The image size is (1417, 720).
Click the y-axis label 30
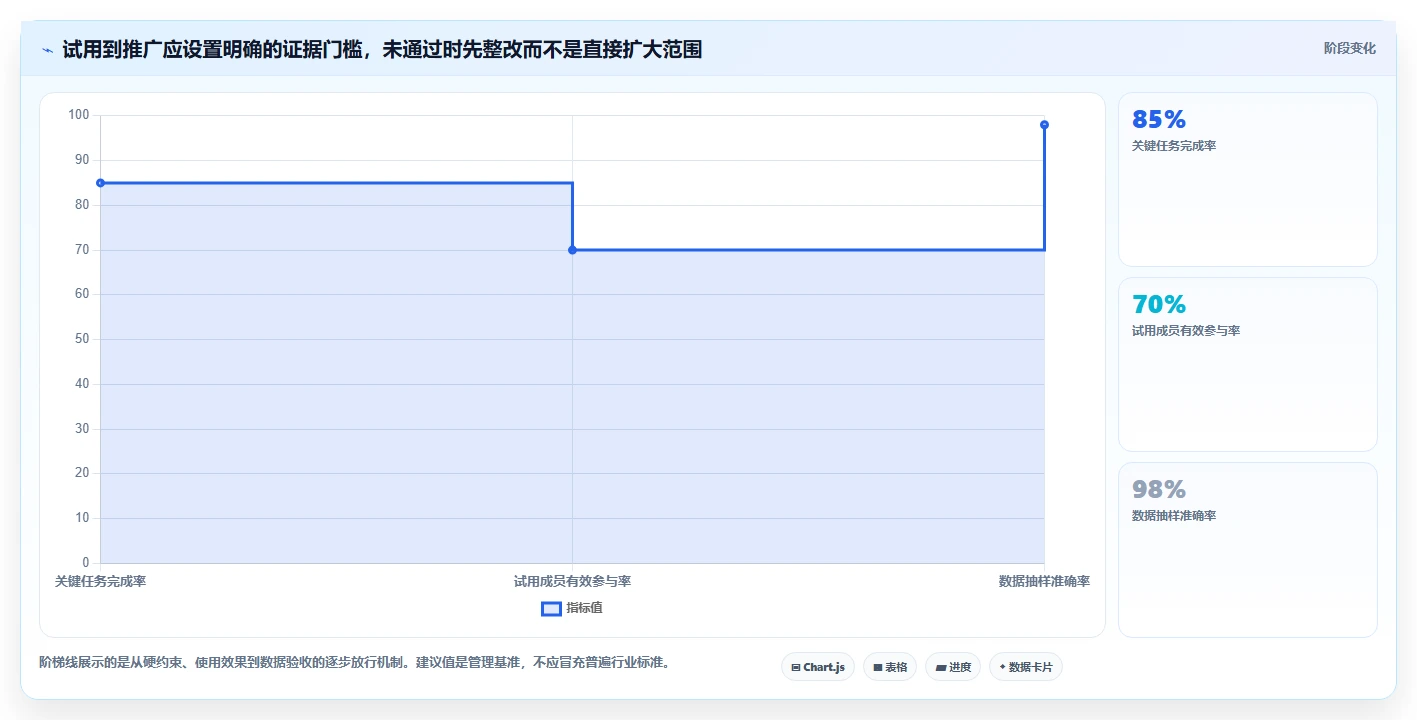(x=82, y=429)
